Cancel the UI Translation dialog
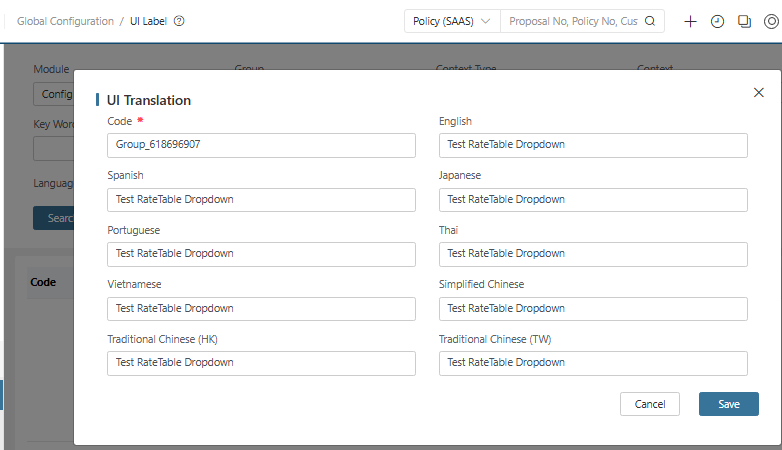Viewport: 782px width, 450px height. pyautogui.click(x=650, y=404)
